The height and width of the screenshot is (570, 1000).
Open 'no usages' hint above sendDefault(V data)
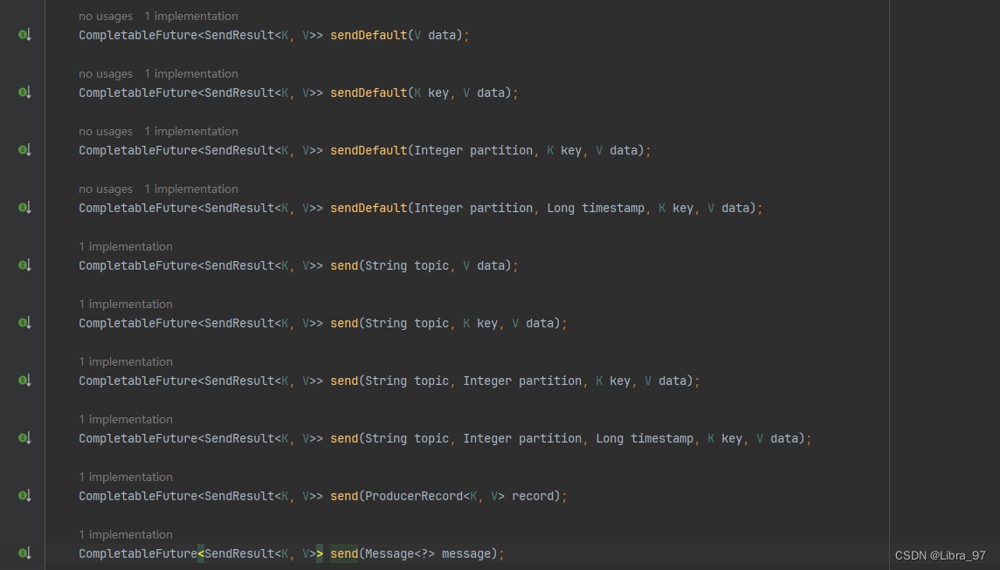(x=106, y=16)
